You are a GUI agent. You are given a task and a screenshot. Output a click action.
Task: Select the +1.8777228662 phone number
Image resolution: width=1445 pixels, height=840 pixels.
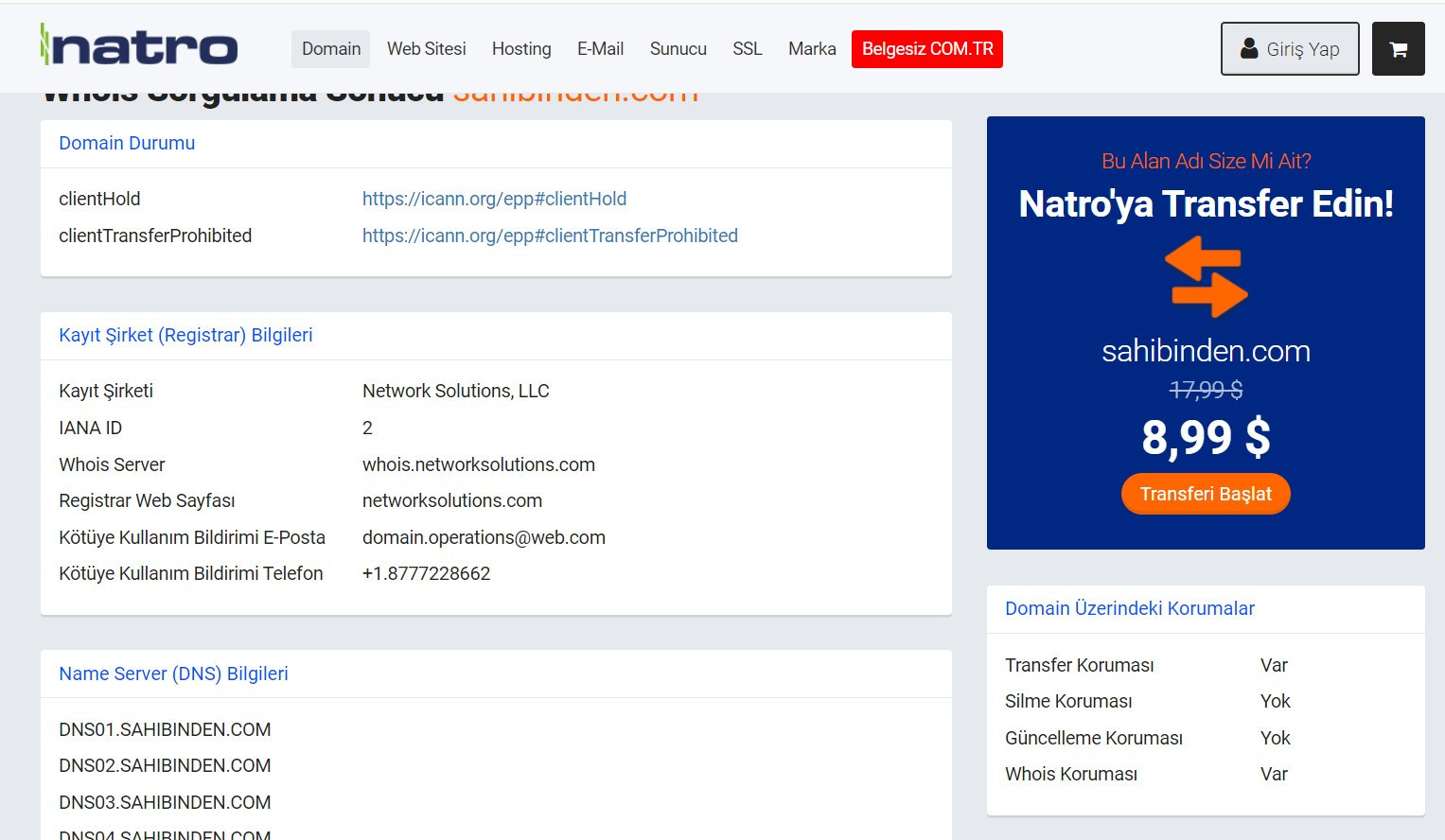(x=427, y=573)
